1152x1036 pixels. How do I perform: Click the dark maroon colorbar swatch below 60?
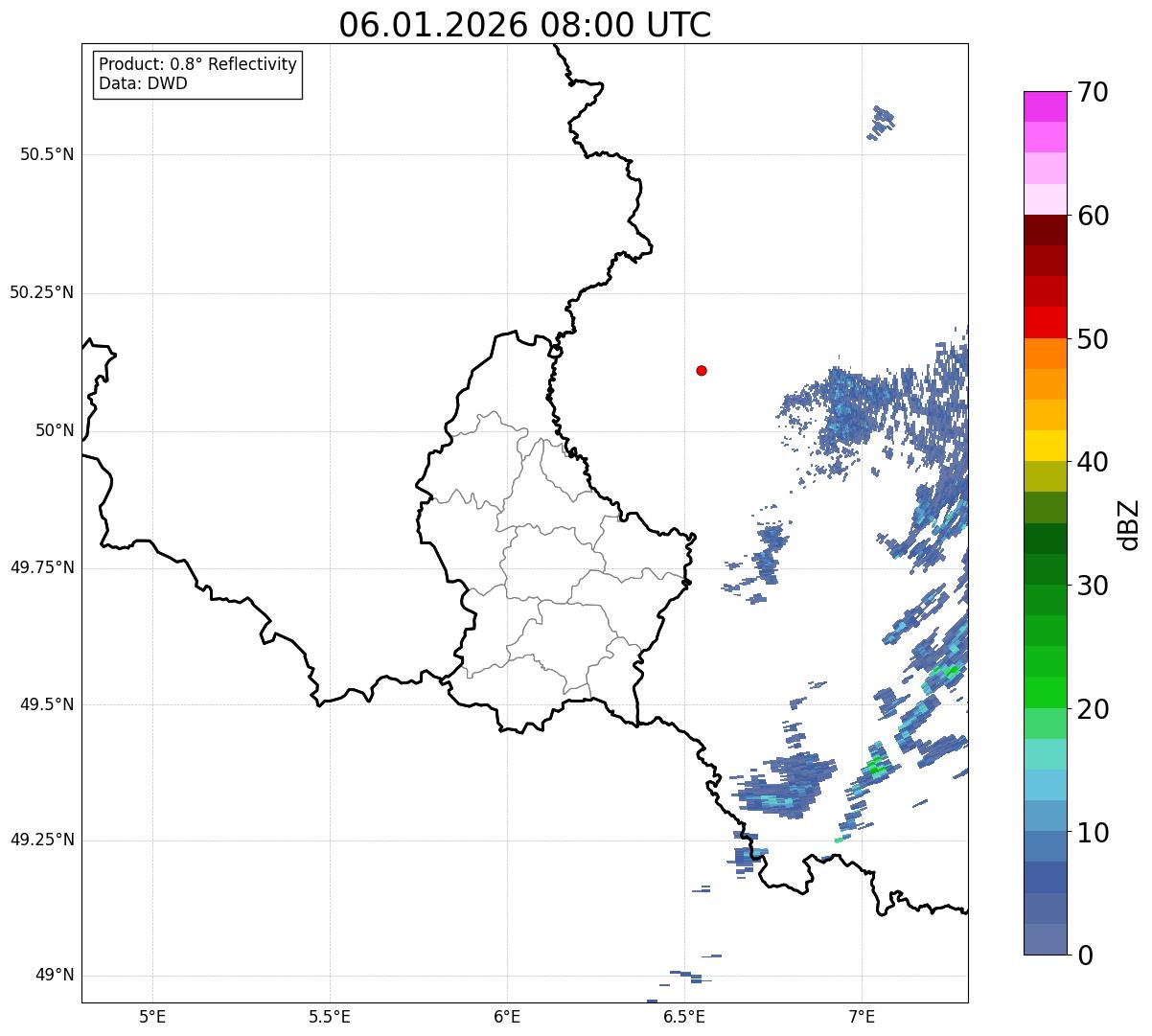coord(1045,230)
